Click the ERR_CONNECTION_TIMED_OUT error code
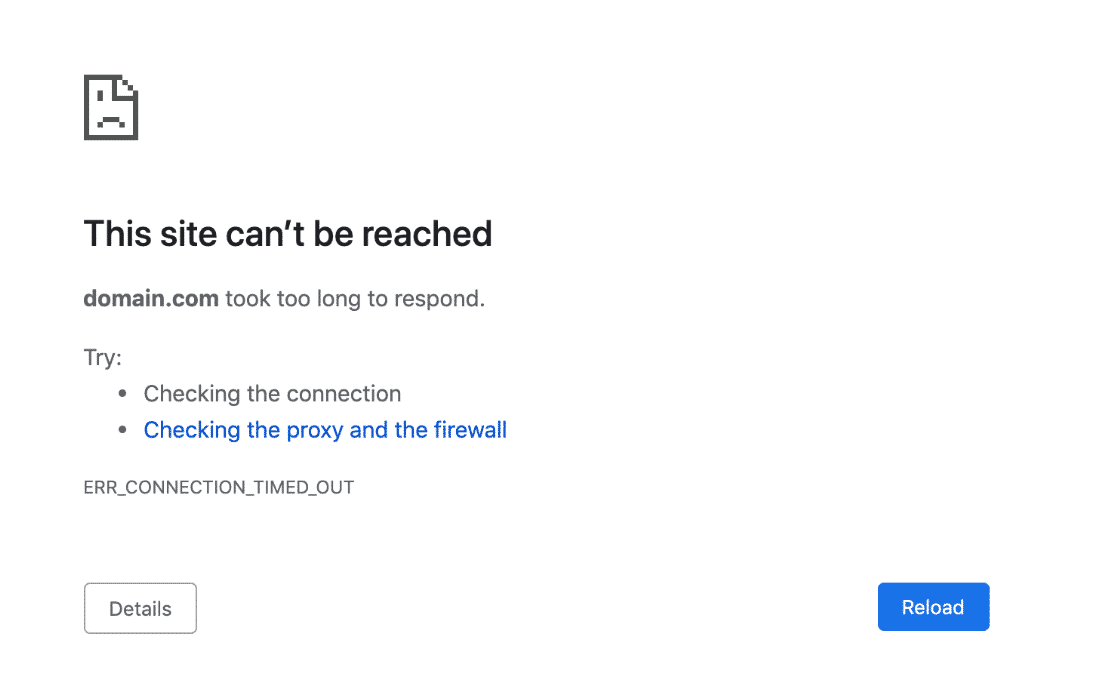The width and height of the screenshot is (1113, 696). pyautogui.click(x=219, y=487)
